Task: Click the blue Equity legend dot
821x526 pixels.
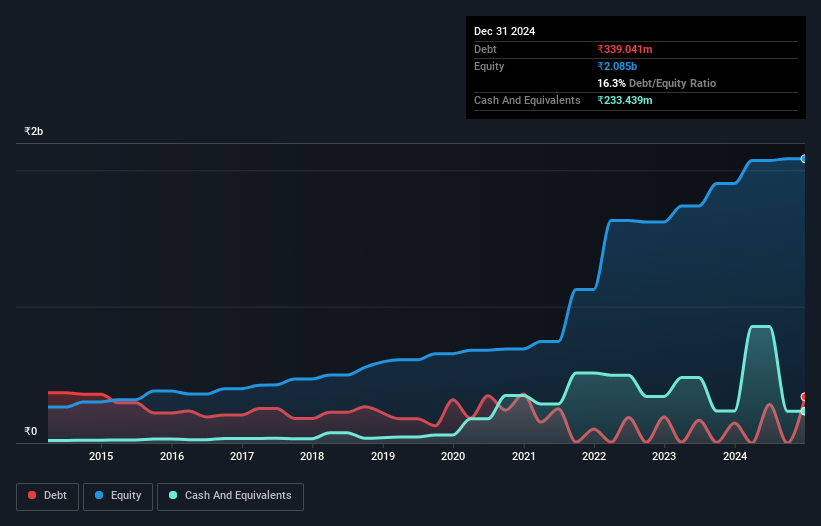Action: click(99, 495)
